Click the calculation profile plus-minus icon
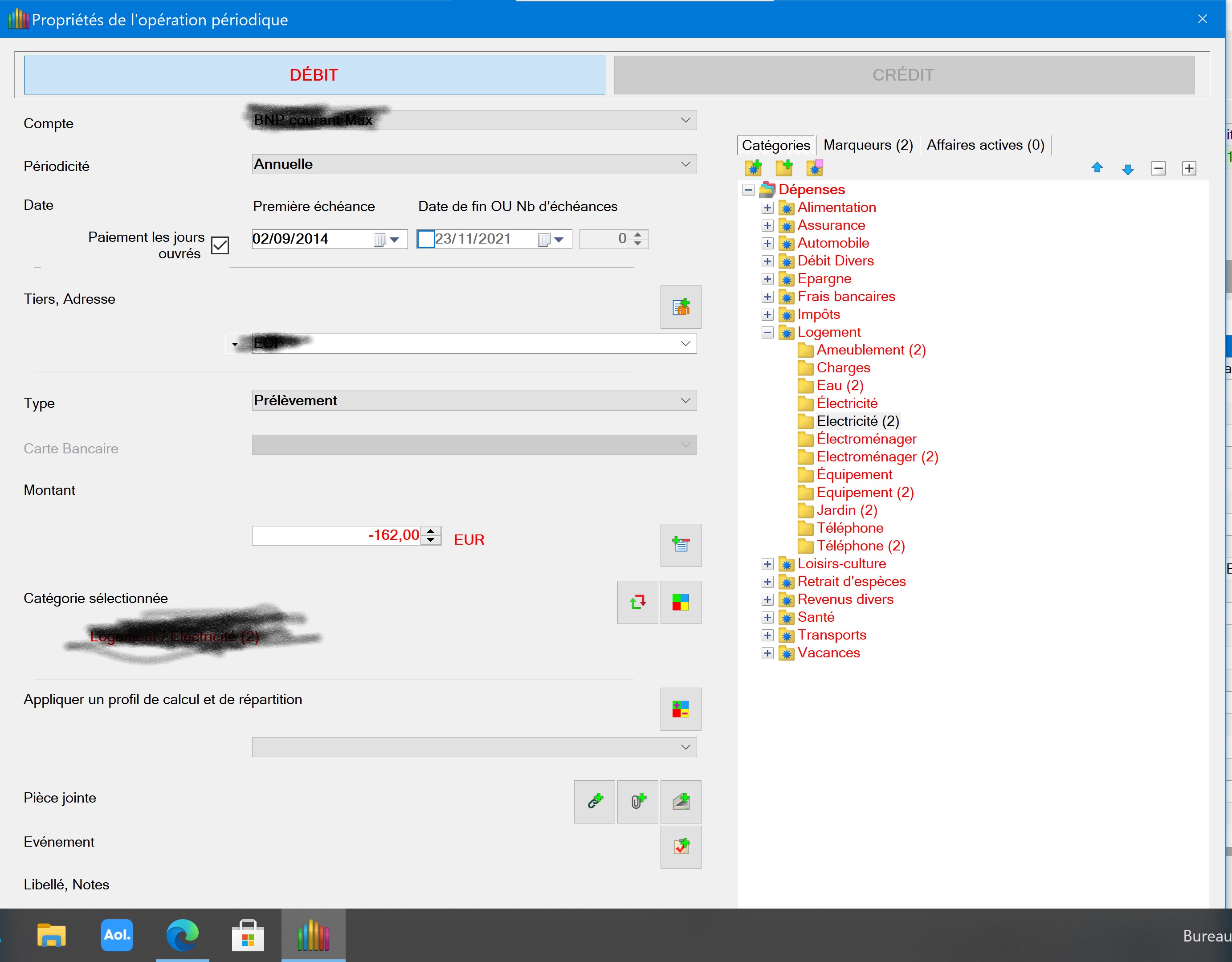This screenshot has width=1232, height=962. point(680,709)
